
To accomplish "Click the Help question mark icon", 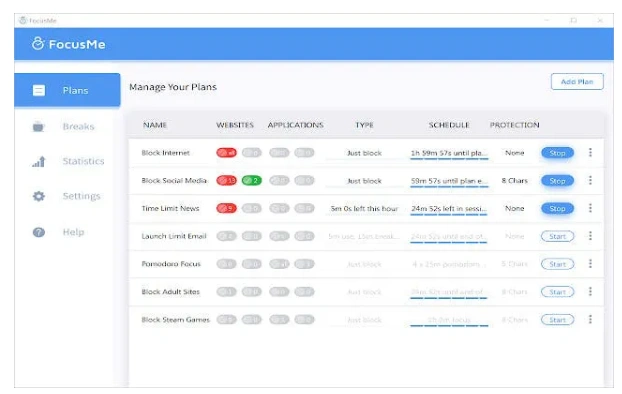I will [38, 232].
